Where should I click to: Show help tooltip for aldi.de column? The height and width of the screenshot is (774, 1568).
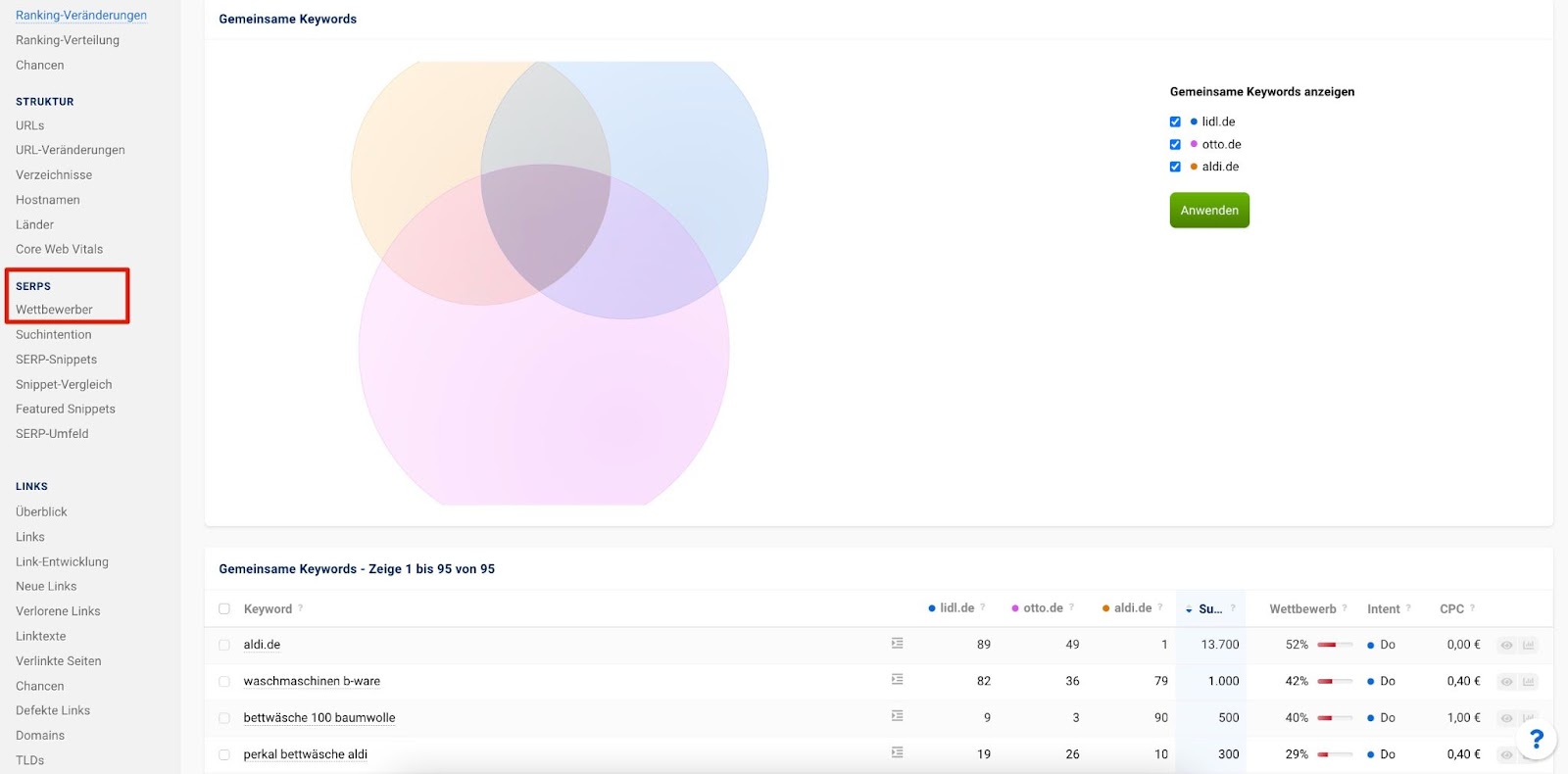pyautogui.click(x=1160, y=607)
